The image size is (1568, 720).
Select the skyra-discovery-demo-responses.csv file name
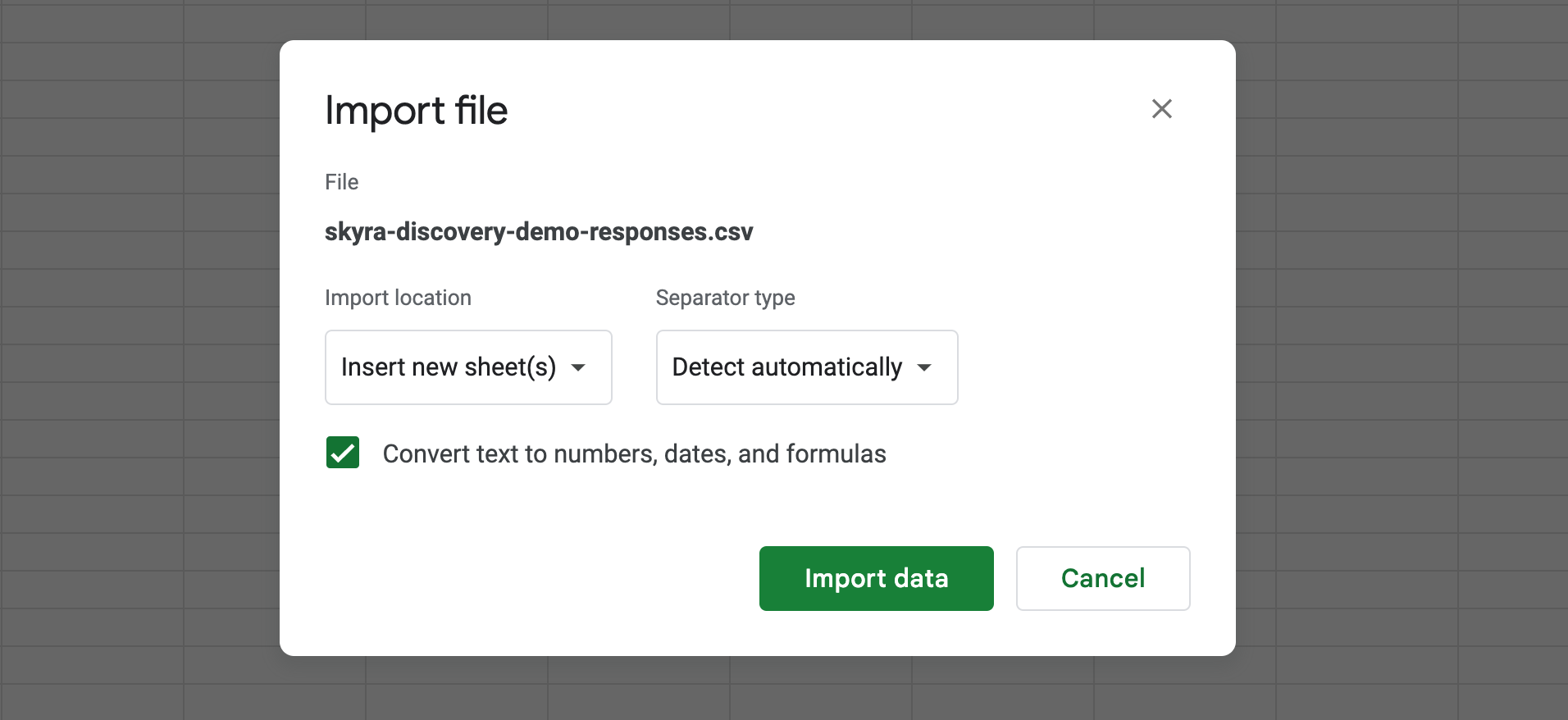tap(539, 232)
